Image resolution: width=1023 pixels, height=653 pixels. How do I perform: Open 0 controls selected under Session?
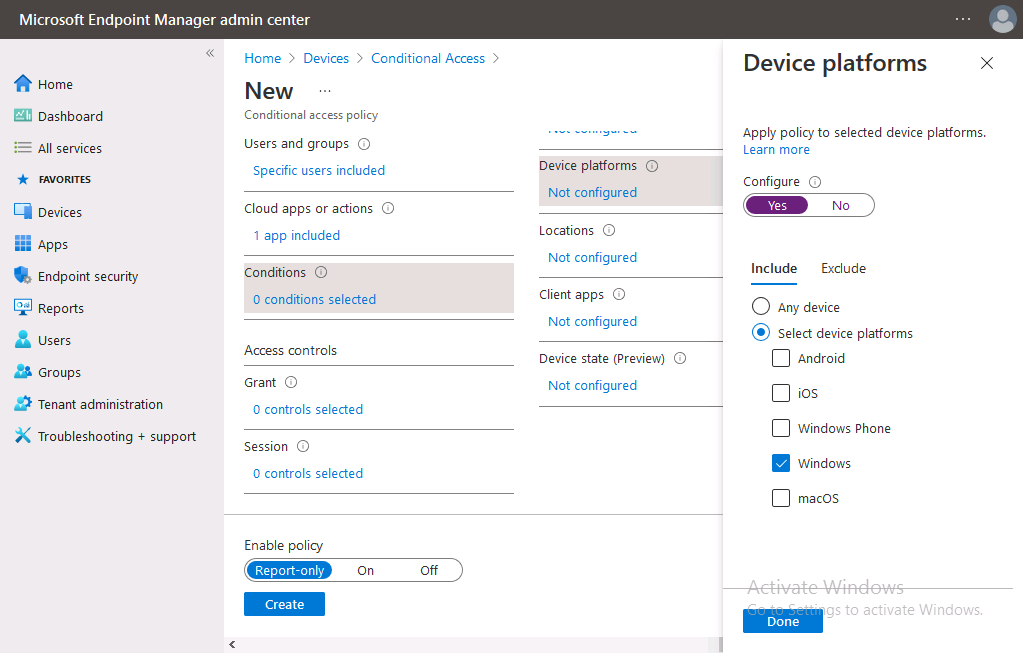pyautogui.click(x=308, y=474)
